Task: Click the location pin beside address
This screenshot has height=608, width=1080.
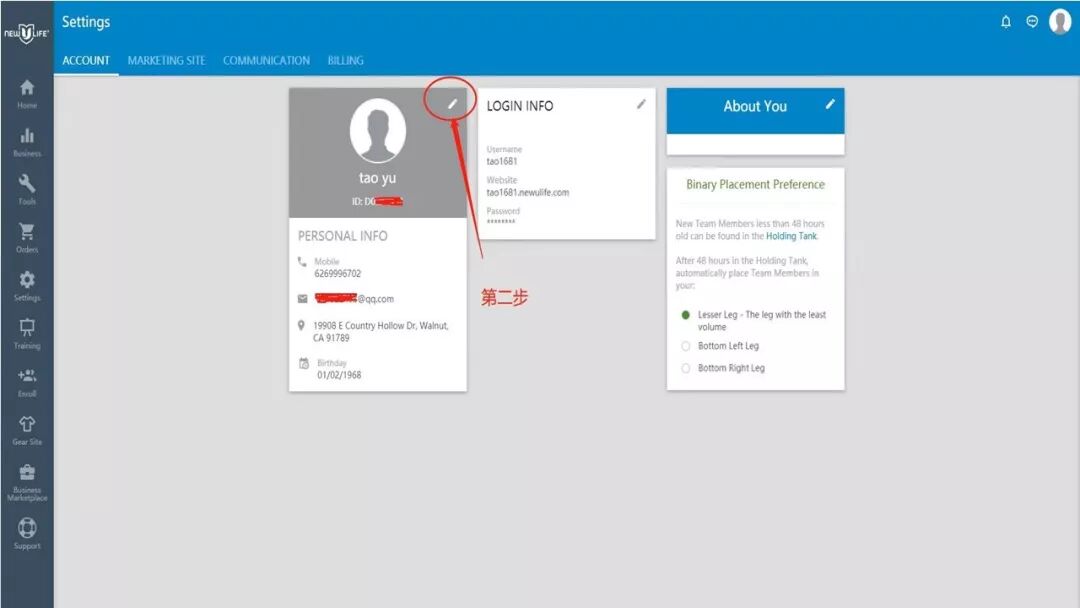Action: tap(301, 325)
